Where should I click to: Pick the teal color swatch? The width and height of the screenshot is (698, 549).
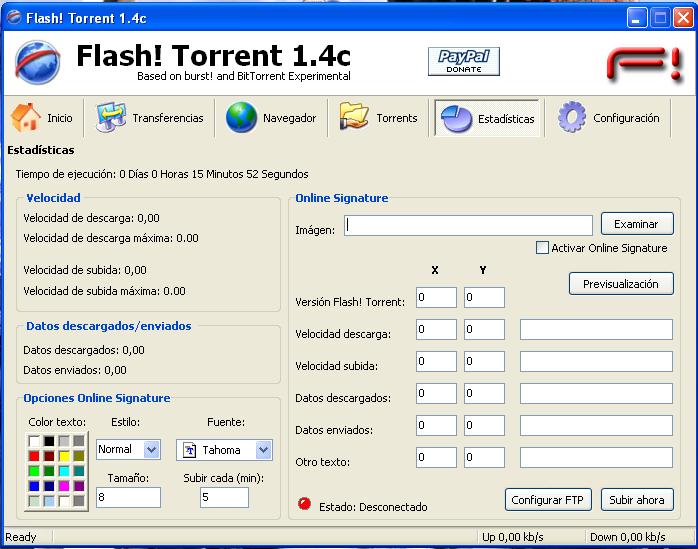tap(79, 471)
